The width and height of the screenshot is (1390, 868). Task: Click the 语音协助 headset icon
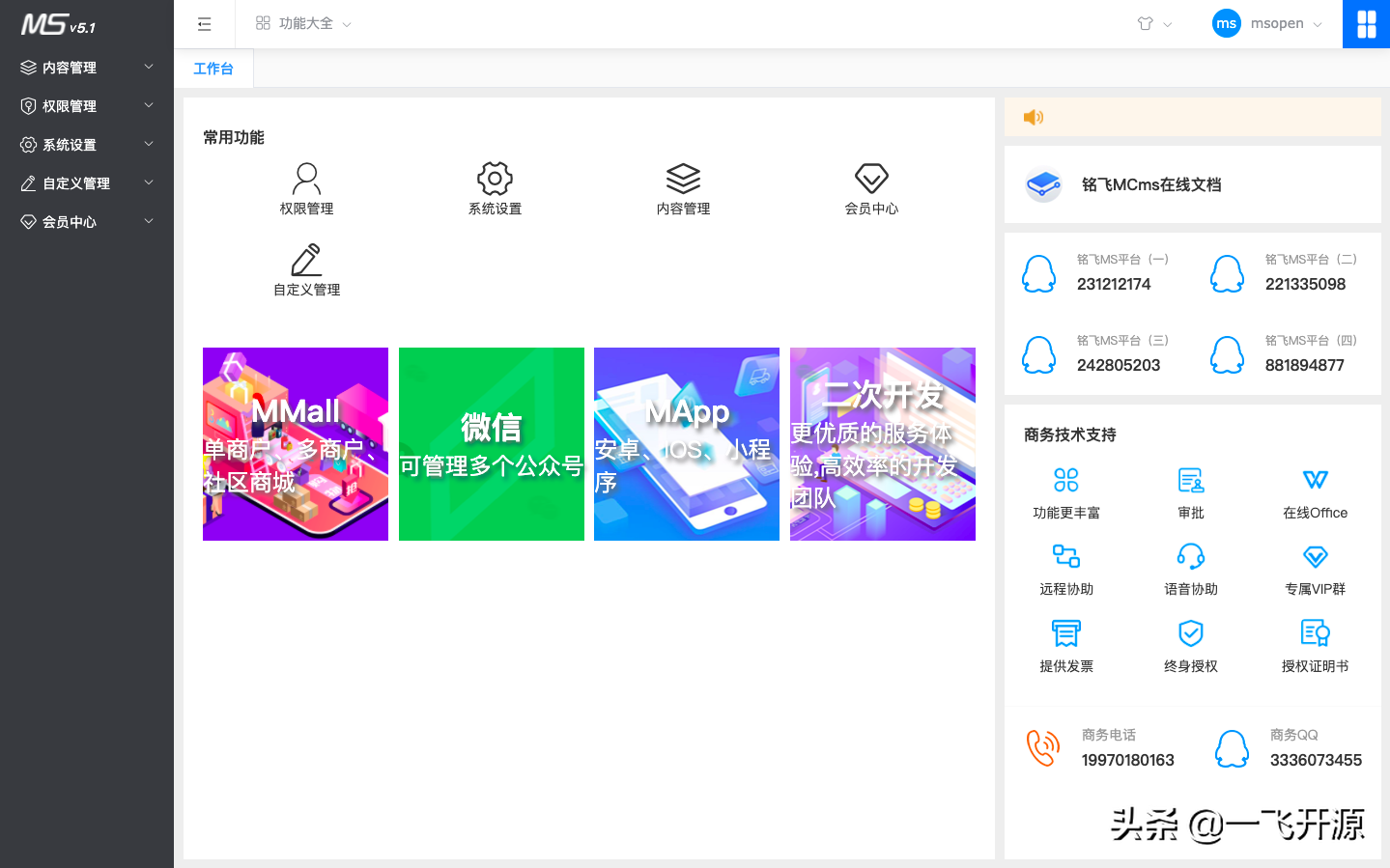(x=1190, y=556)
